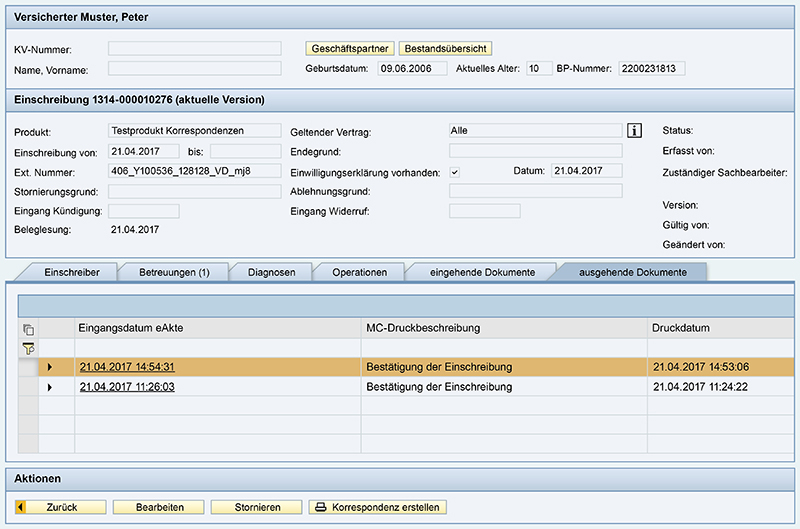Switch to the Betreuungen (1) tab
The width and height of the screenshot is (800, 529).
(174, 272)
